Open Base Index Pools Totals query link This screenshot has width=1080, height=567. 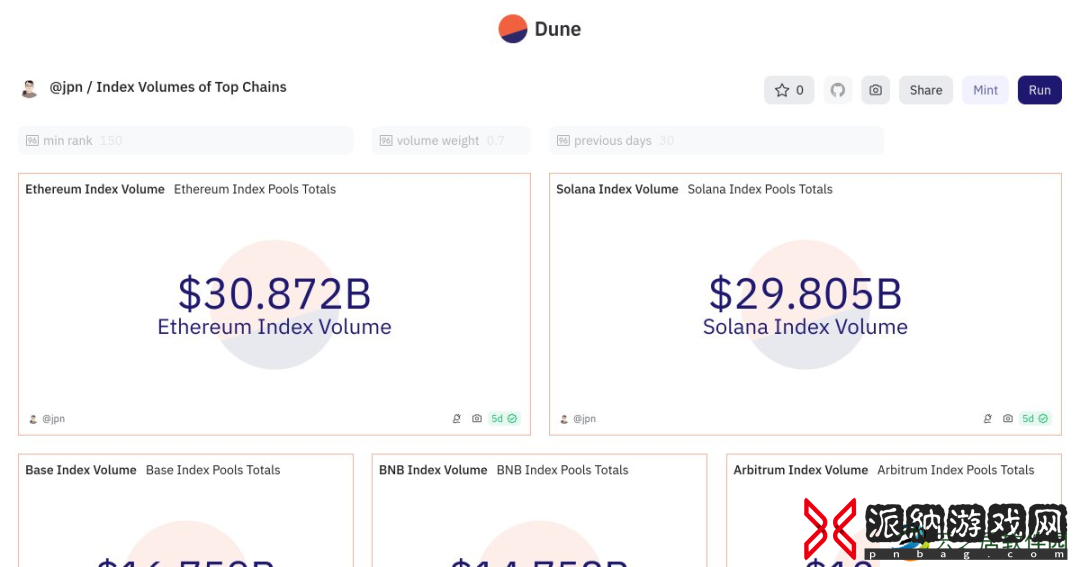pyautogui.click(x=213, y=471)
